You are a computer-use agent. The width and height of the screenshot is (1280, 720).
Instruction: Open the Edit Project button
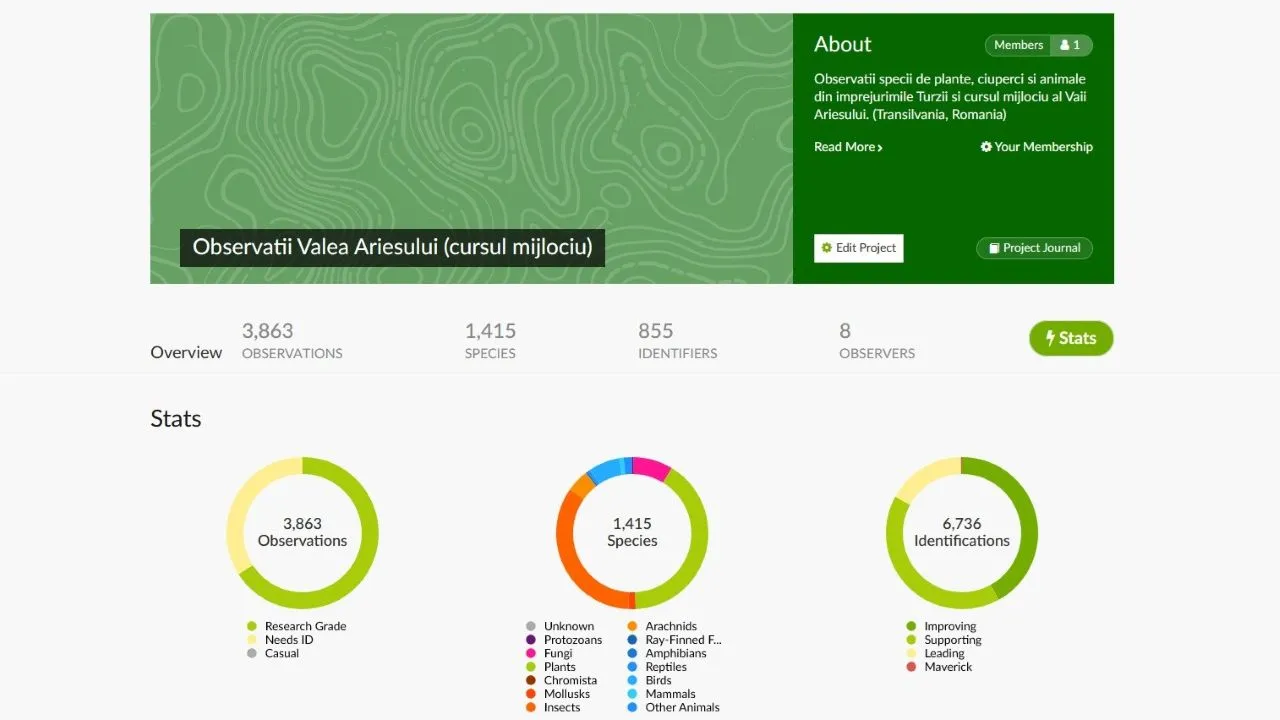[x=859, y=248]
